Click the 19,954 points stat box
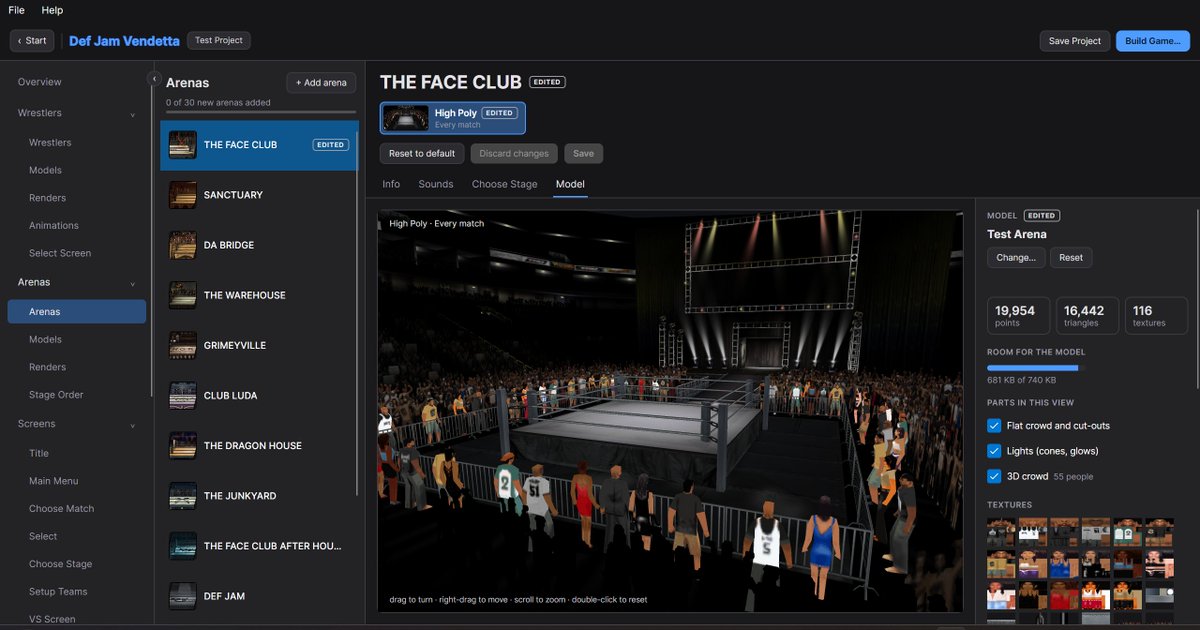Image resolution: width=1200 pixels, height=630 pixels. coord(1018,315)
